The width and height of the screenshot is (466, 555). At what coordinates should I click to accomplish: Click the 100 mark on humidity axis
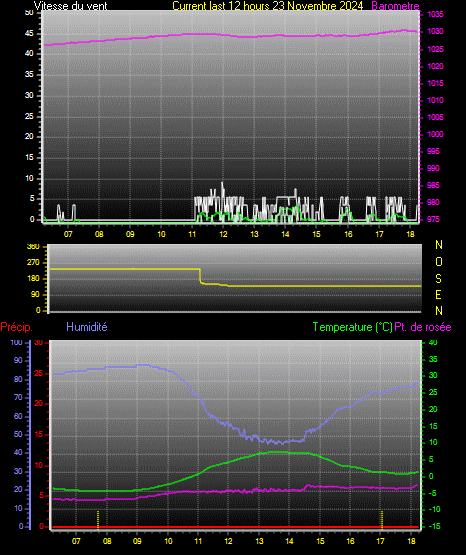pos(16,342)
